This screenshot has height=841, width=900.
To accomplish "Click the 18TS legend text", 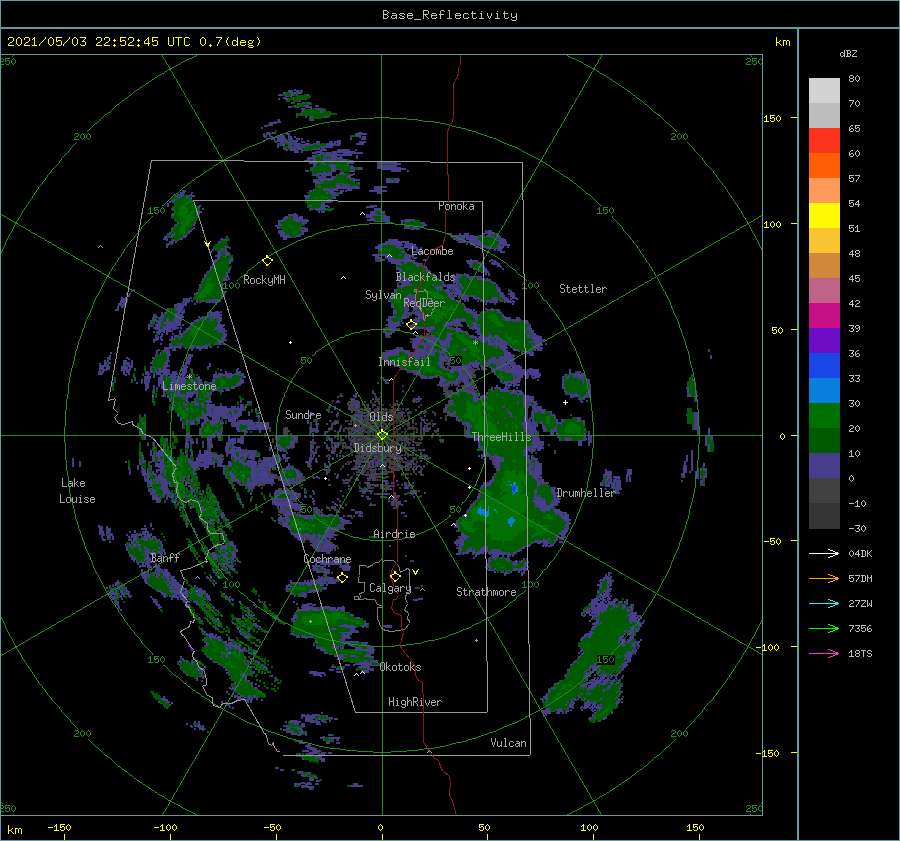I will (860, 653).
